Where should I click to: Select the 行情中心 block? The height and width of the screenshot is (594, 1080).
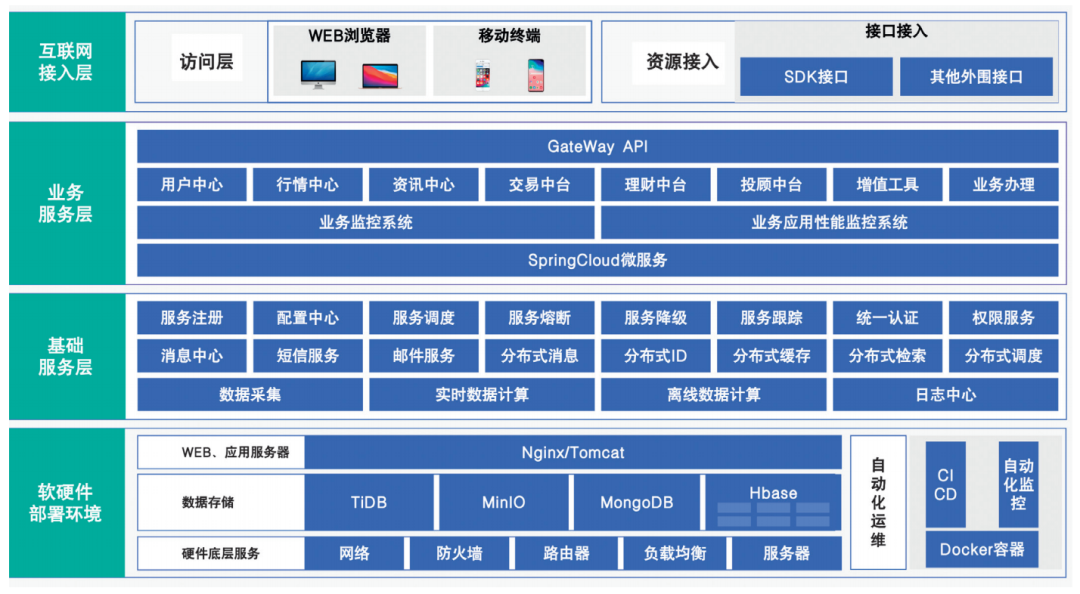pos(307,185)
